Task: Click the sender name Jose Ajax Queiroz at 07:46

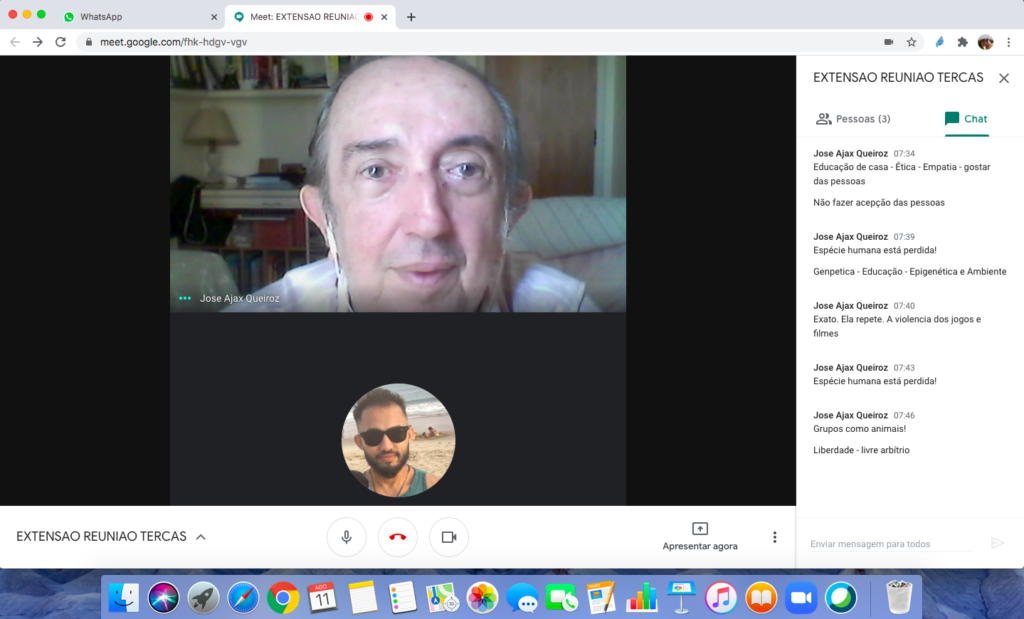Action: 850,415
